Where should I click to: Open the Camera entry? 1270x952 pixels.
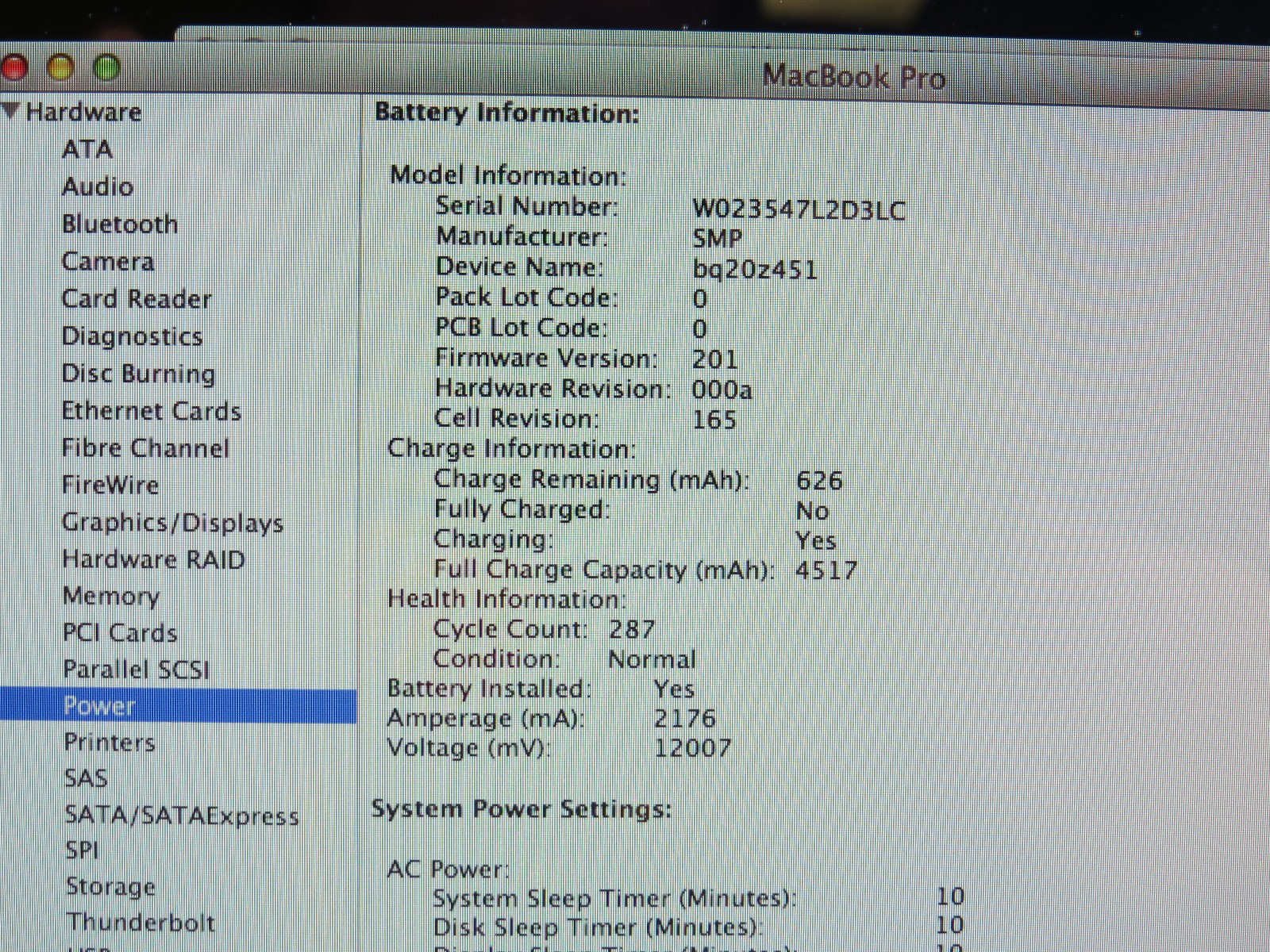coord(108,261)
